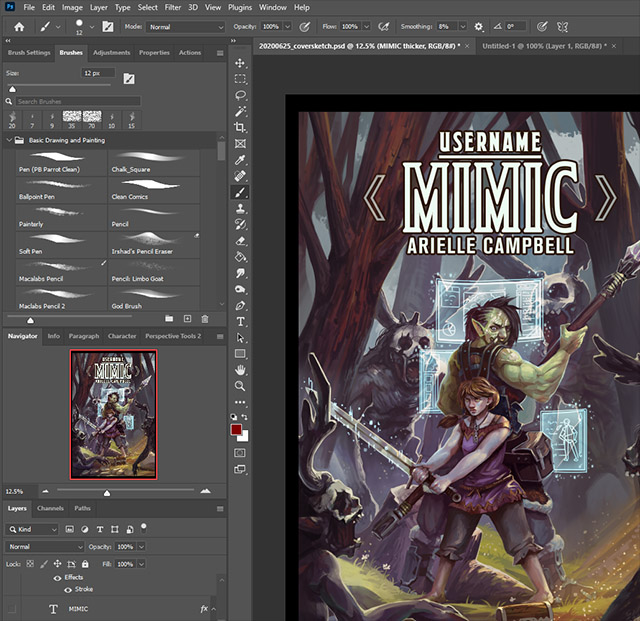Delete brush with the trash icon
The width and height of the screenshot is (640, 621).
click(205, 319)
